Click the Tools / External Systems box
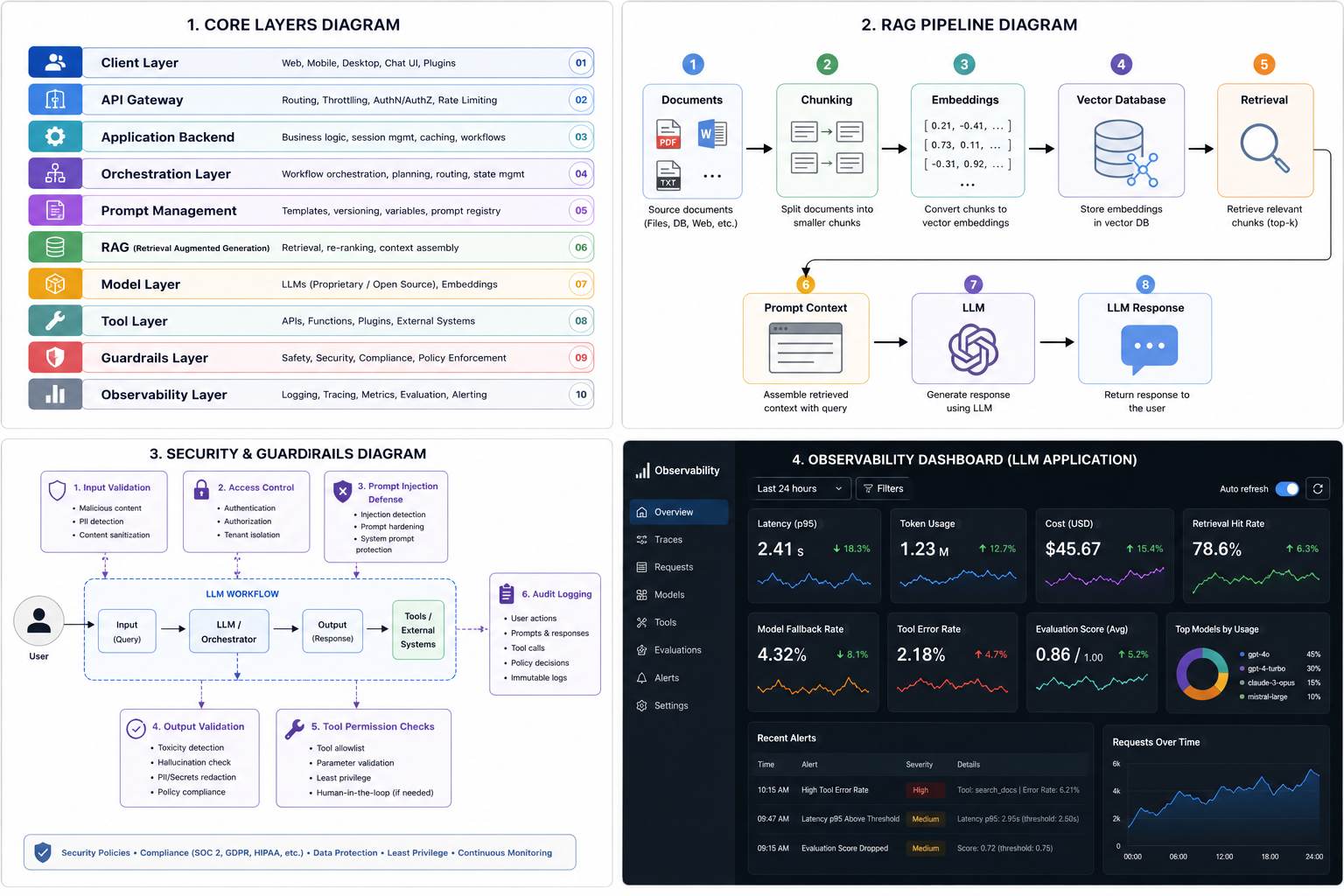The image size is (1344, 896). pyautogui.click(x=418, y=630)
